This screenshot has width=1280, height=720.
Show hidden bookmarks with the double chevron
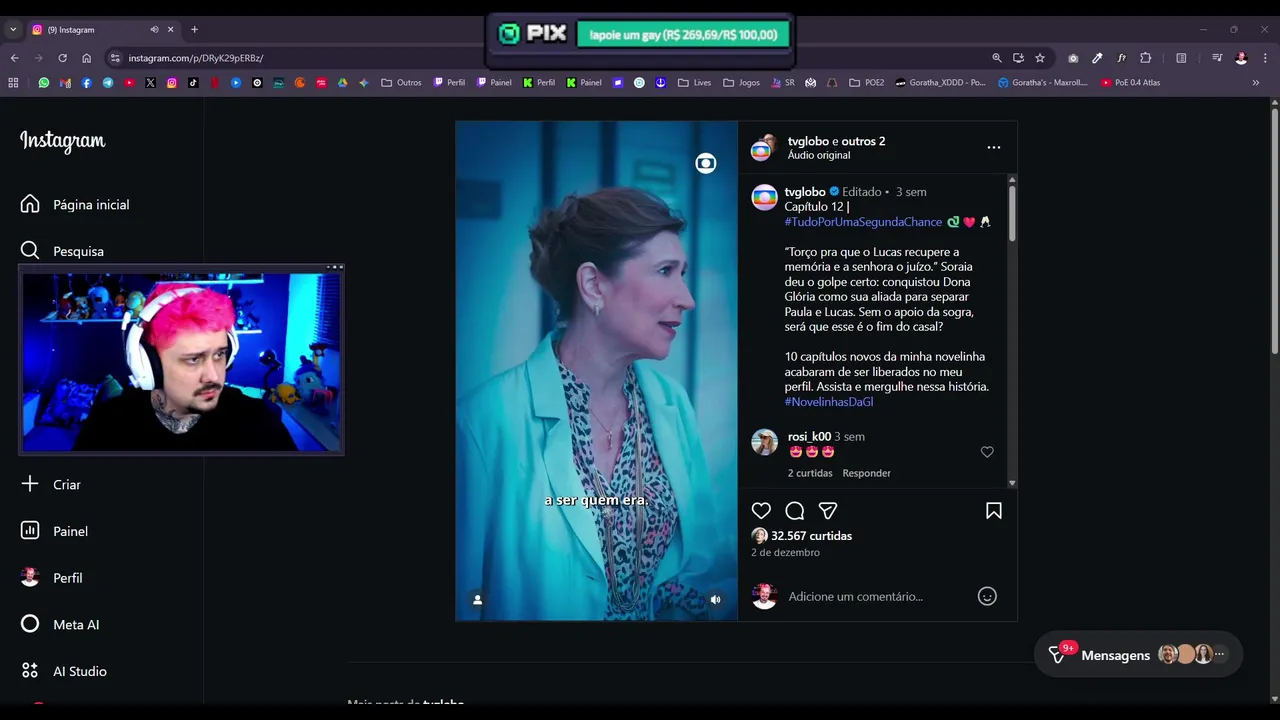[x=1256, y=83]
